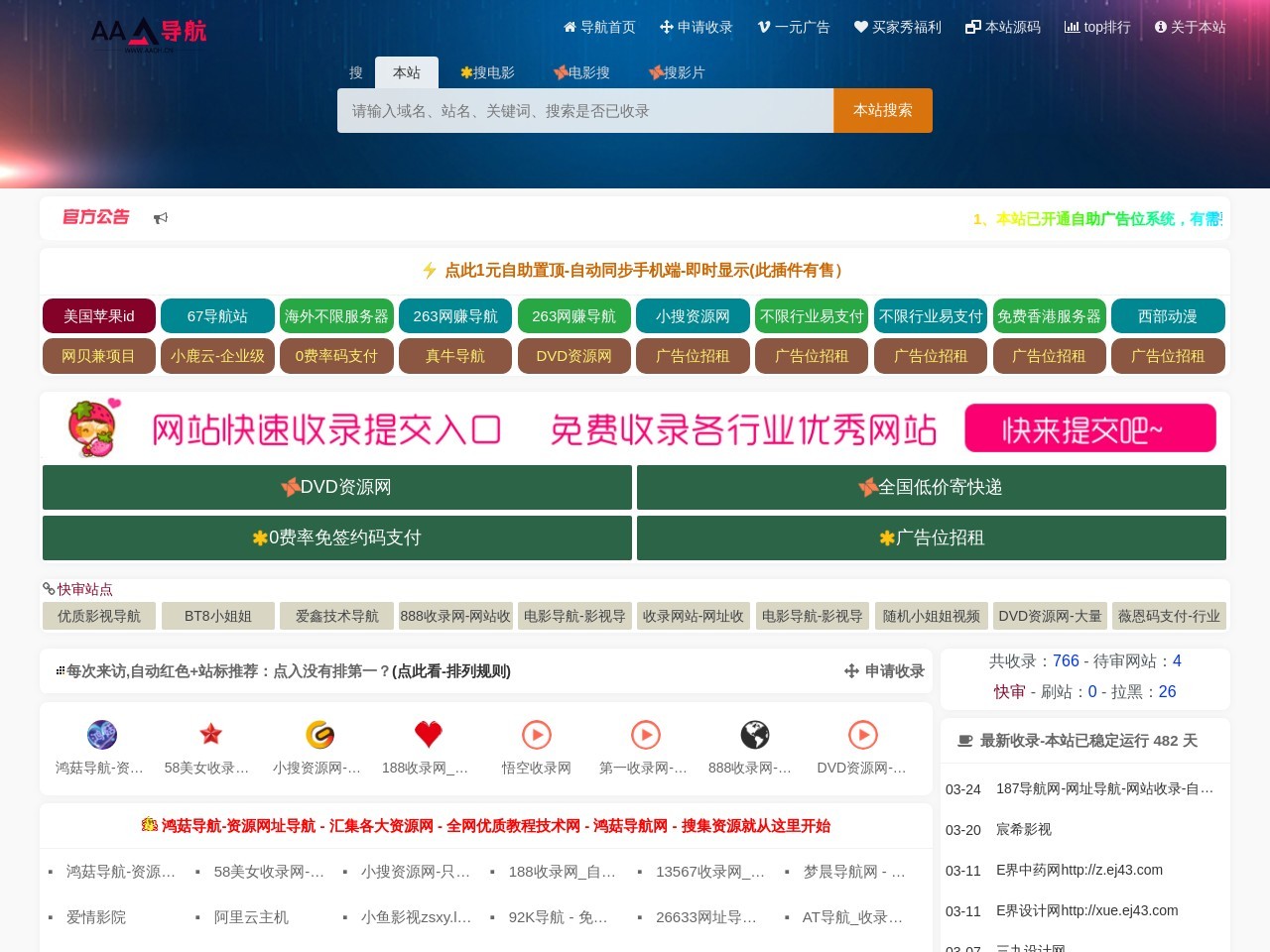Viewport: 1270px width, 952px height.
Task: 切换到电影搜标签
Action: (x=582, y=72)
